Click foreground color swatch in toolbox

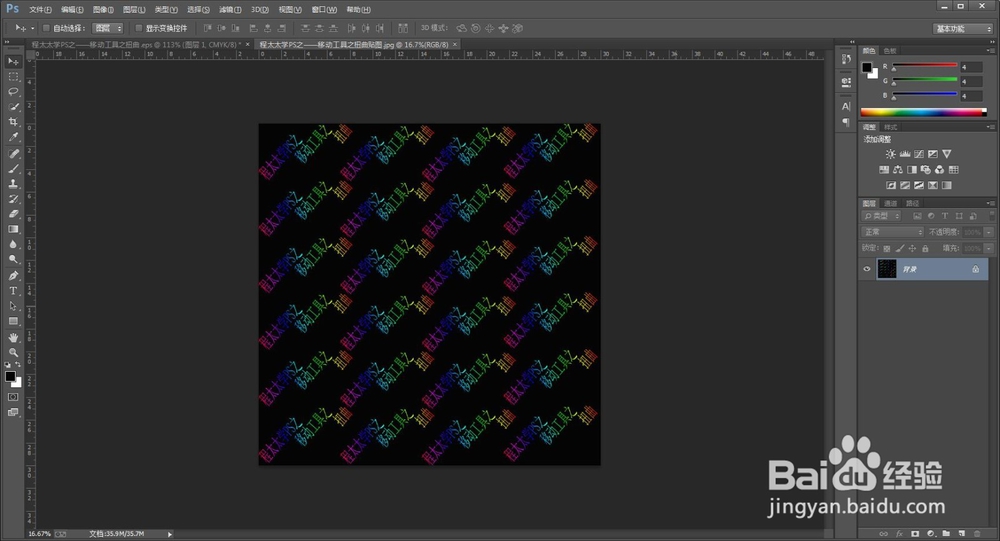pyautogui.click(x=10, y=377)
